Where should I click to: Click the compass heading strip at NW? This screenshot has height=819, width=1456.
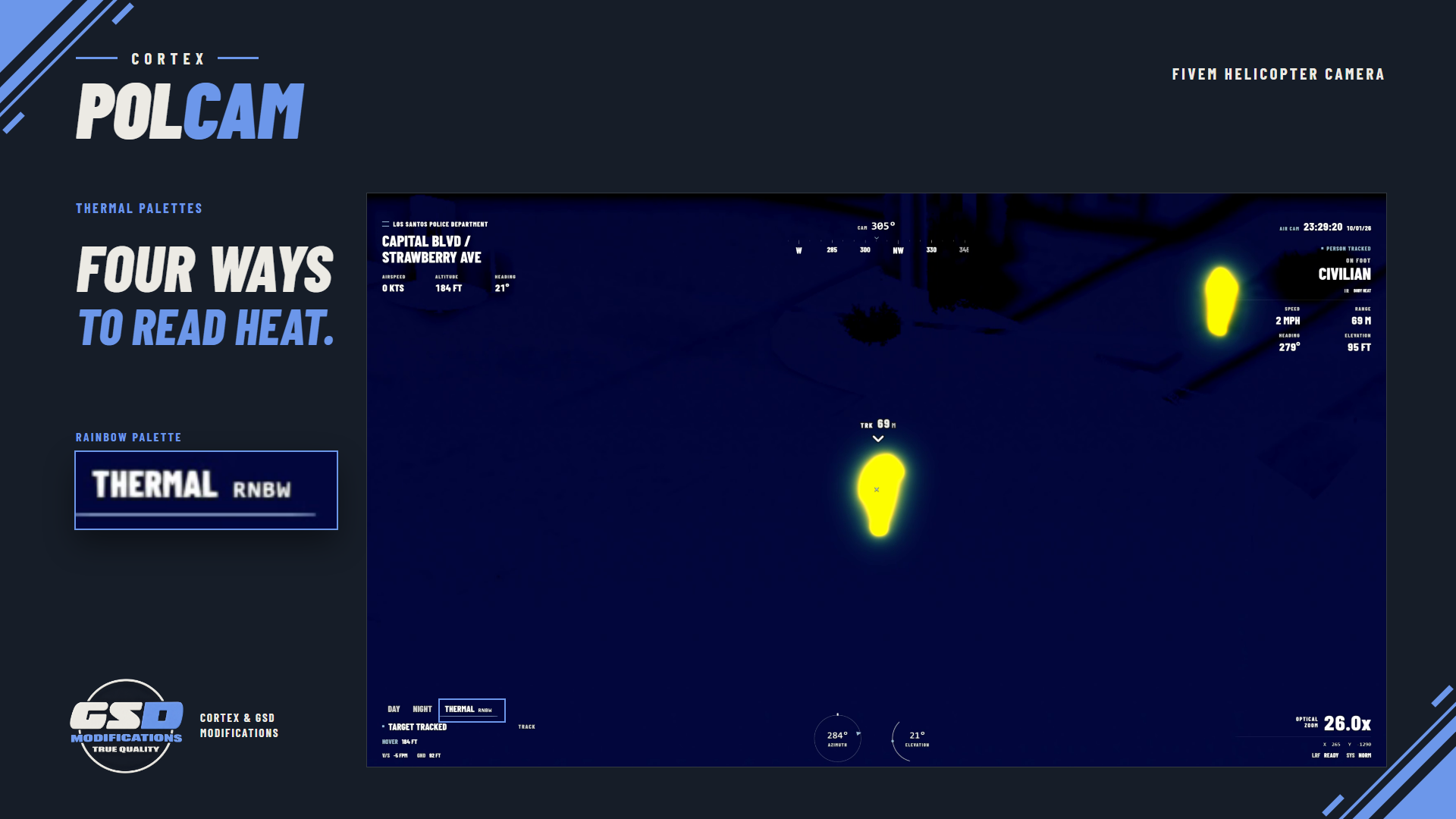coord(898,250)
